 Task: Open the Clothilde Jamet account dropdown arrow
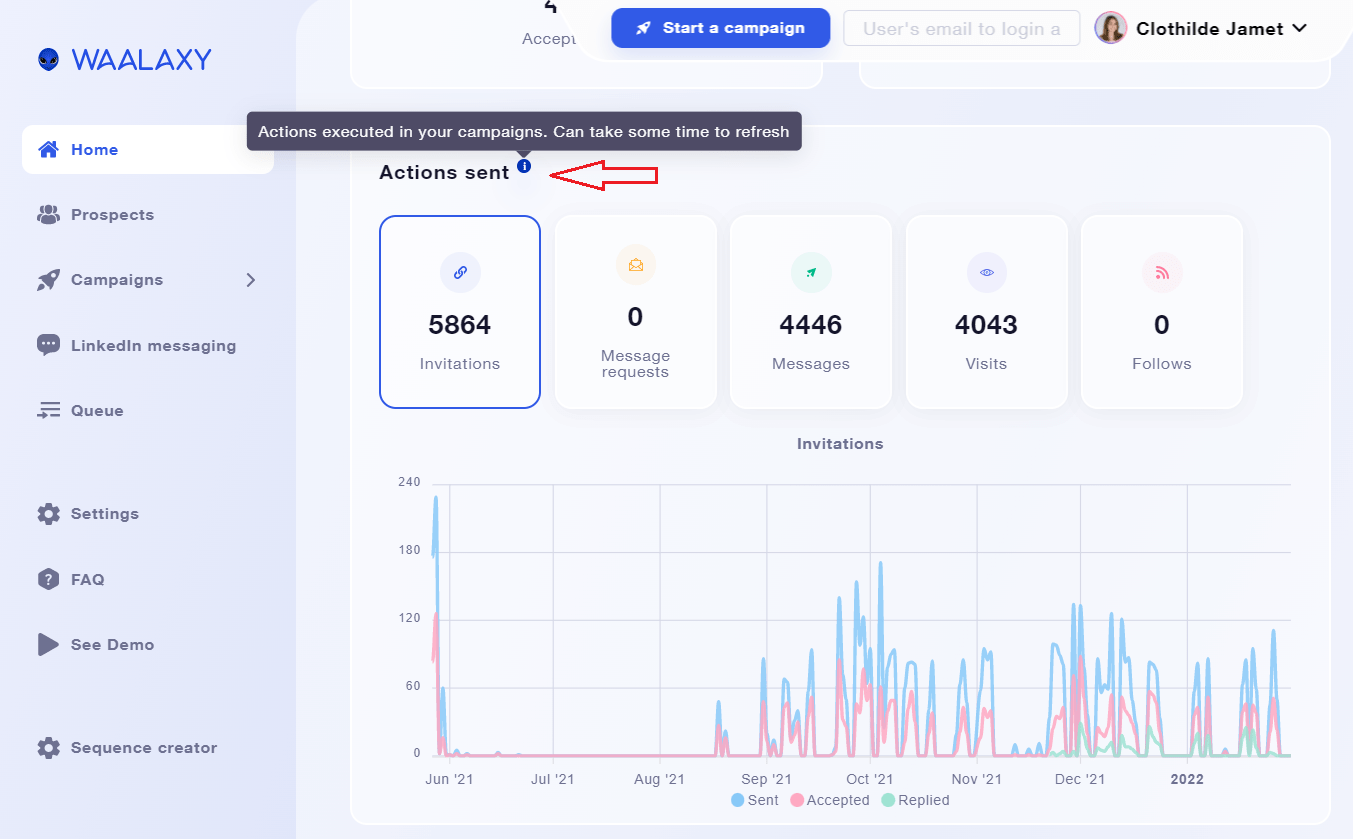[1299, 28]
